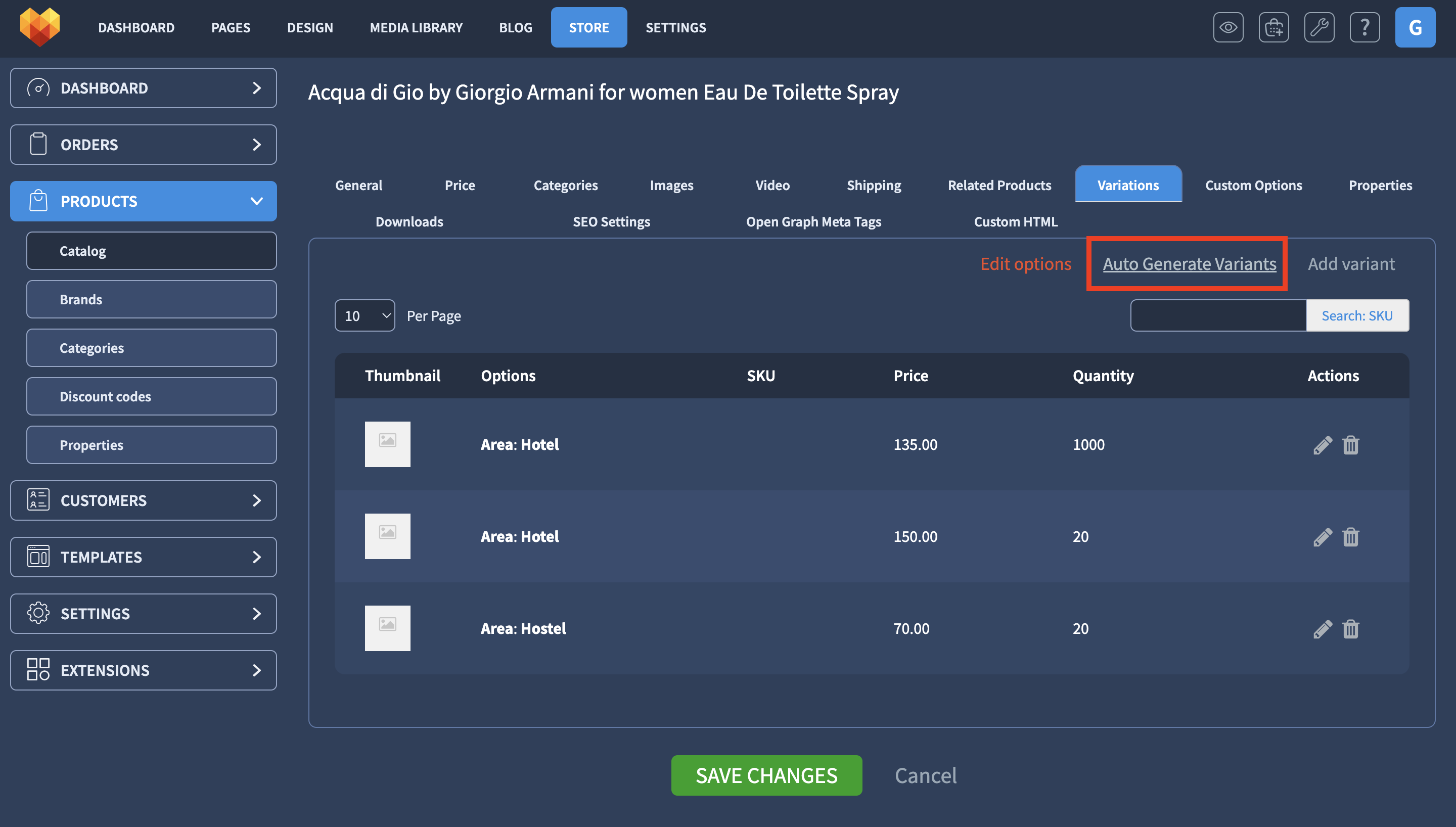Click the site logo icon
This screenshot has height=827, width=1456.
tap(40, 27)
